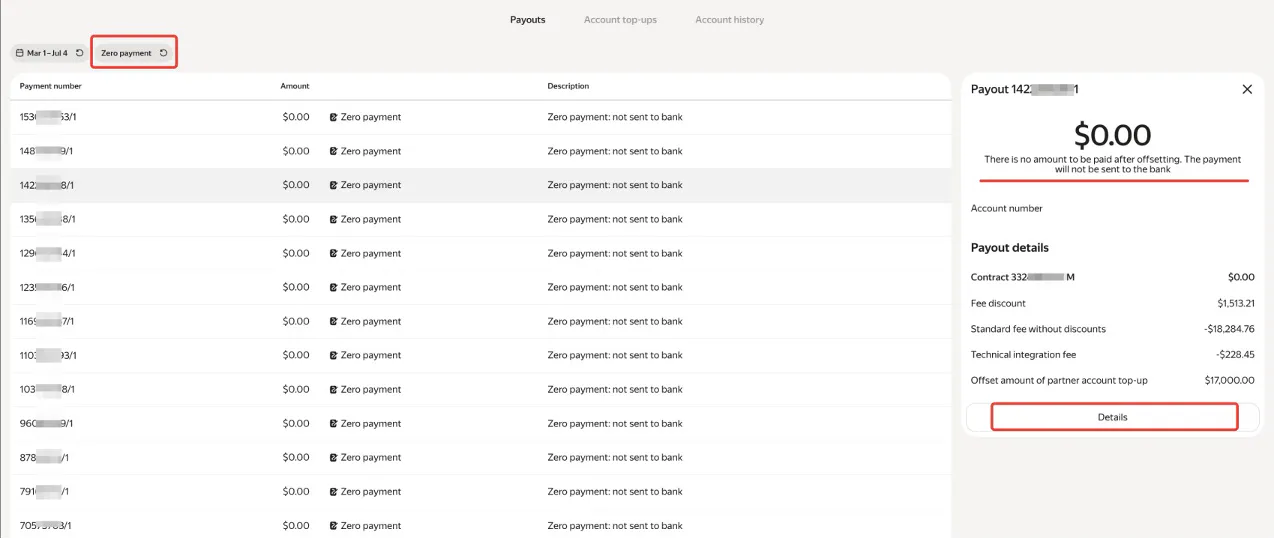Click the Details button in payout panel
The image size is (1275, 539).
(1113, 417)
